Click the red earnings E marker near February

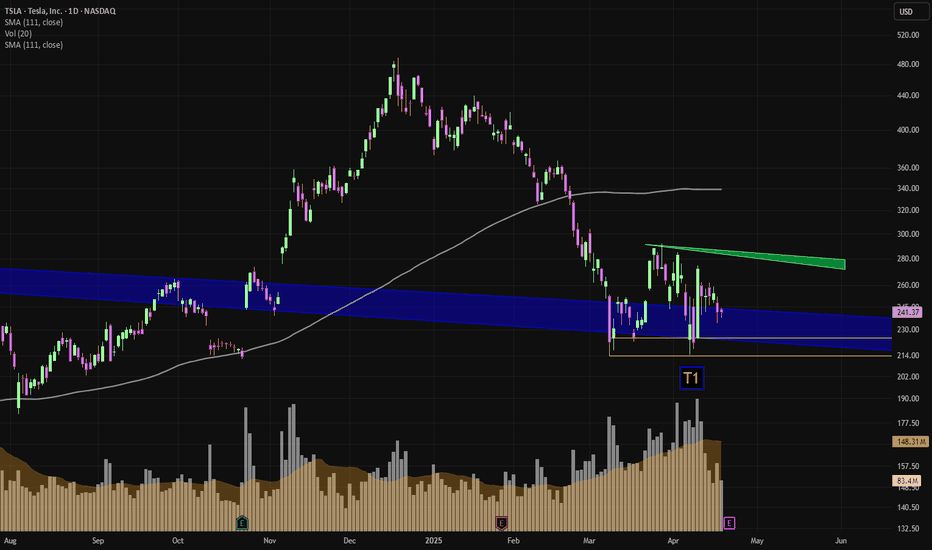pos(501,523)
